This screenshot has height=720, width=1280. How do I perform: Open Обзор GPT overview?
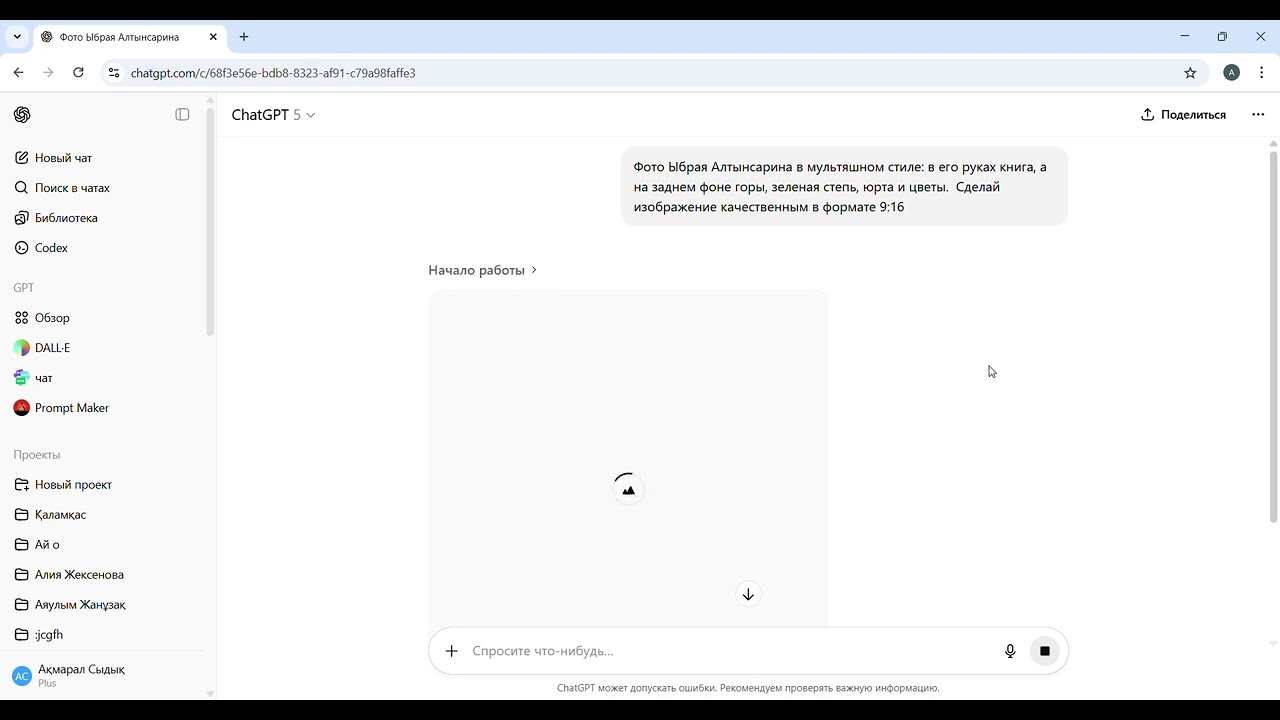[x=105, y=318]
